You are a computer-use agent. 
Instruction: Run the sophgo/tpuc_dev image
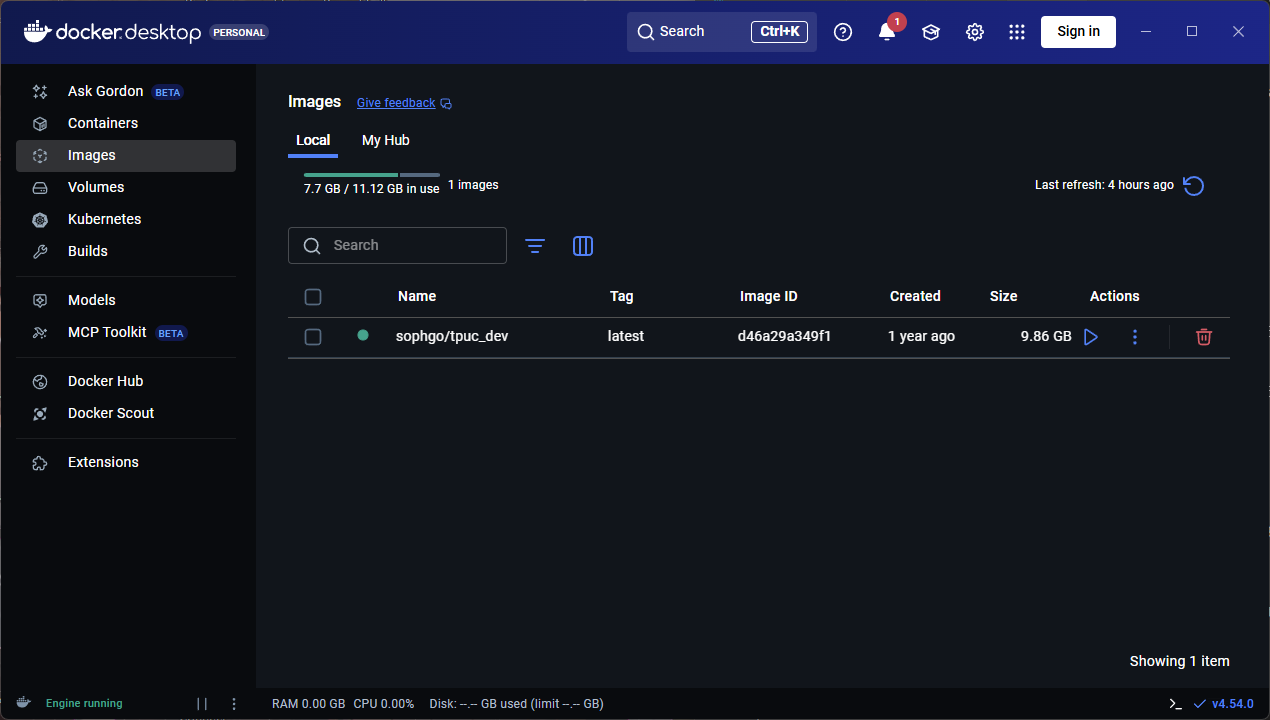1091,337
